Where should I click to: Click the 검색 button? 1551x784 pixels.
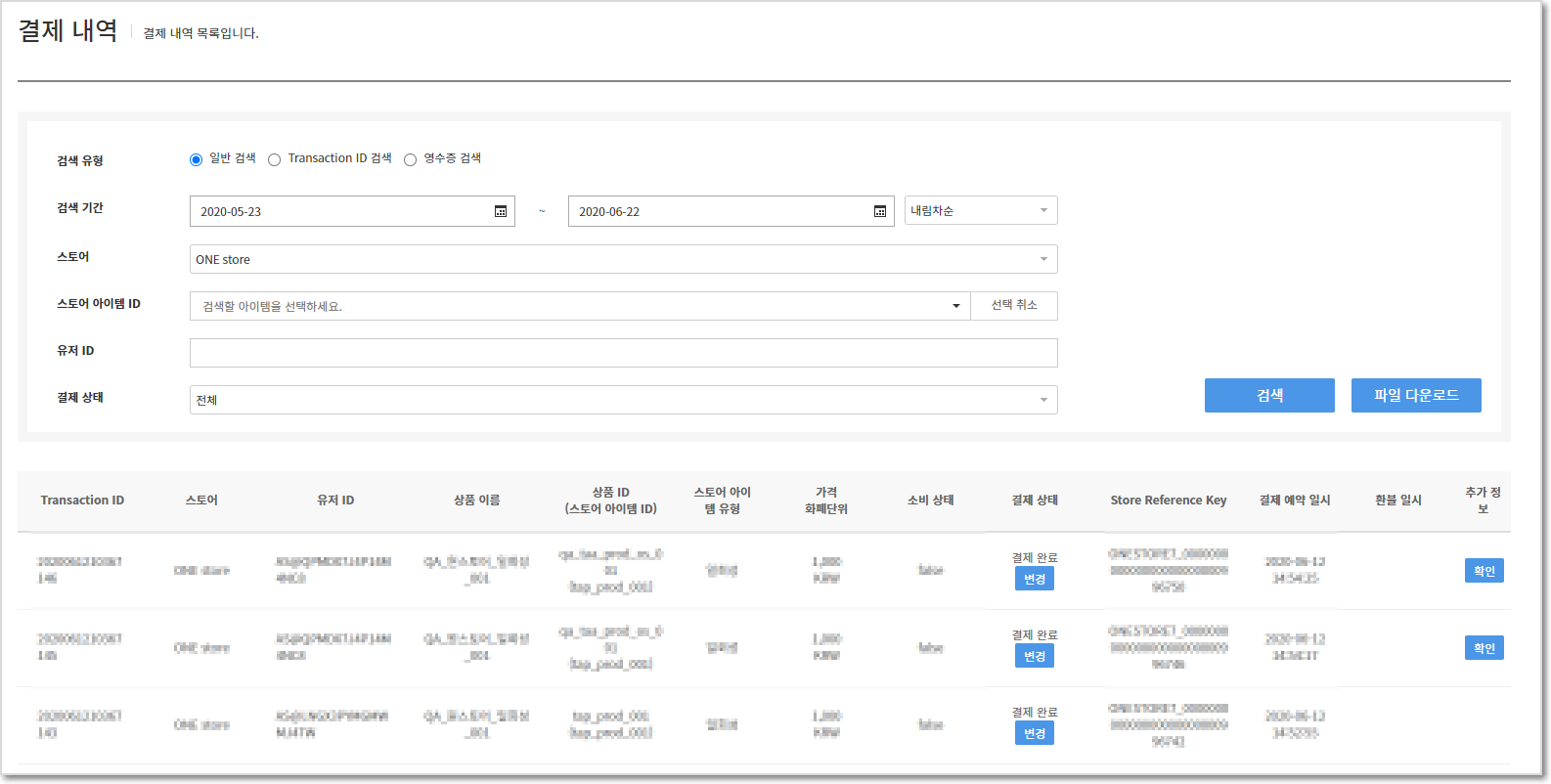pos(1269,395)
